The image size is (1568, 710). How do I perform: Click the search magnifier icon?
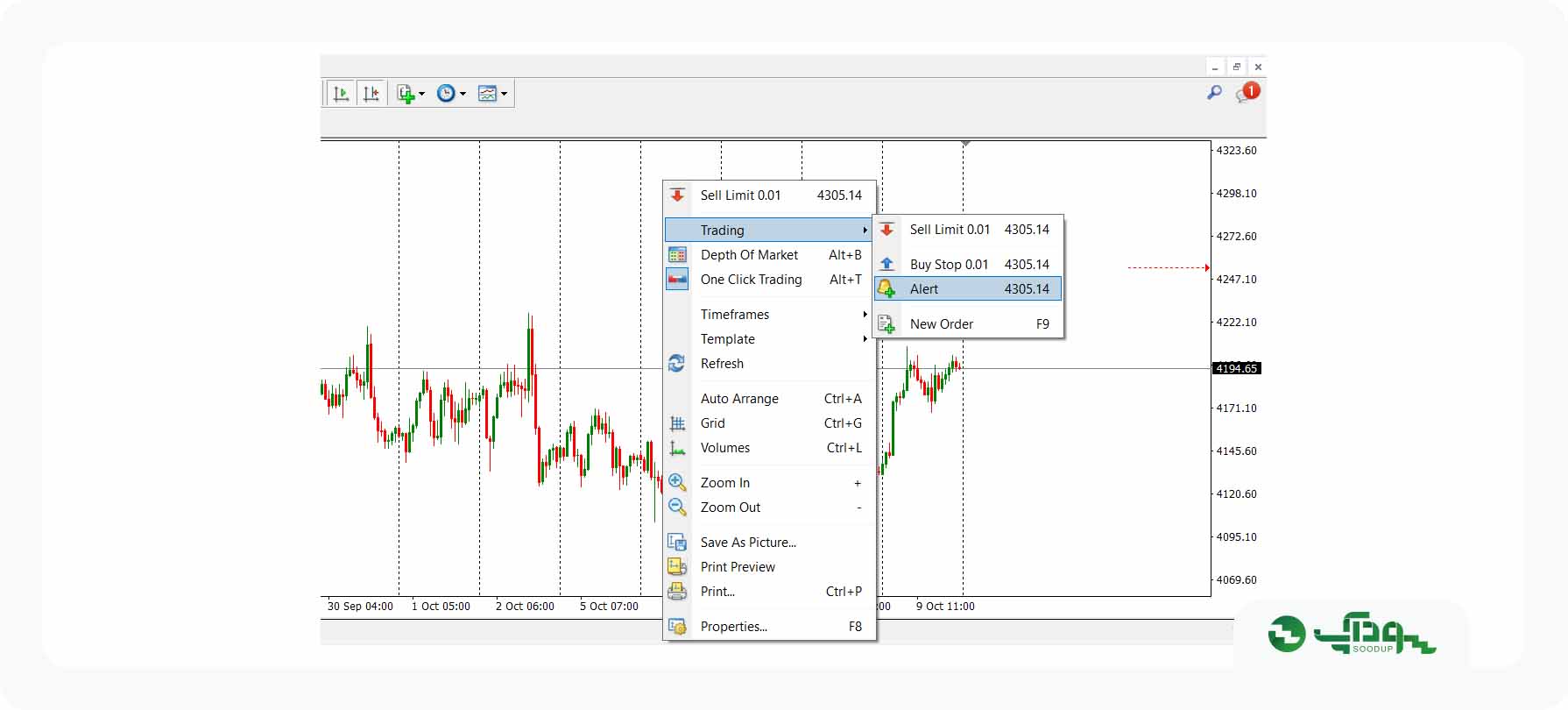click(x=1214, y=92)
